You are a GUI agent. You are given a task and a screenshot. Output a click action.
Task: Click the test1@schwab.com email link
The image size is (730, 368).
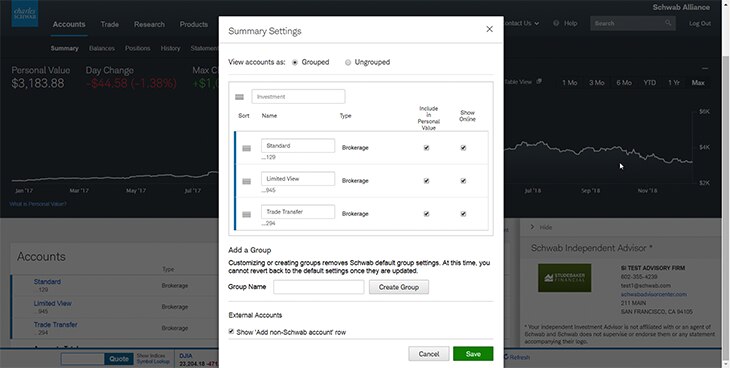click(646, 286)
